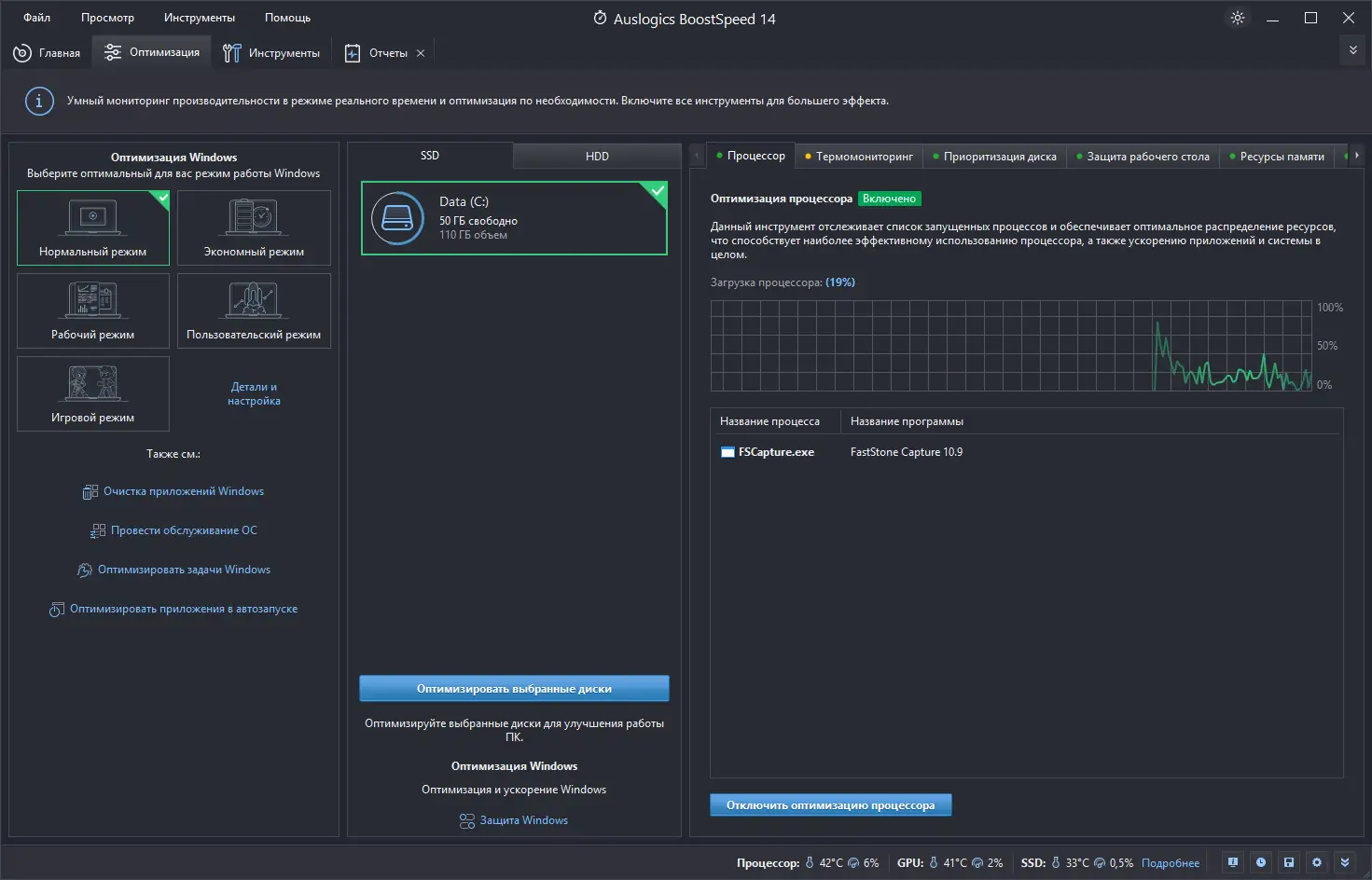1372x880 pixels.
Task: Click the Data (C:) drive icon
Action: click(x=398, y=218)
